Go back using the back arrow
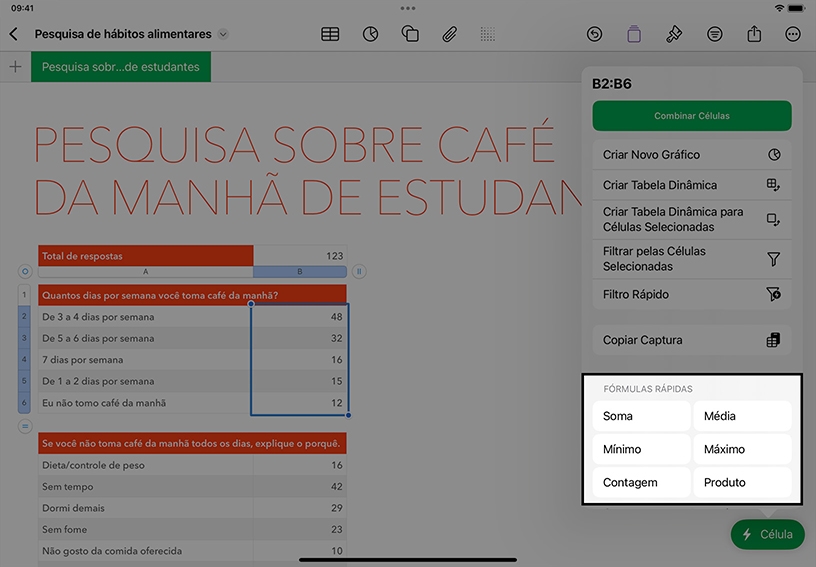816x567 pixels. click(x=14, y=34)
